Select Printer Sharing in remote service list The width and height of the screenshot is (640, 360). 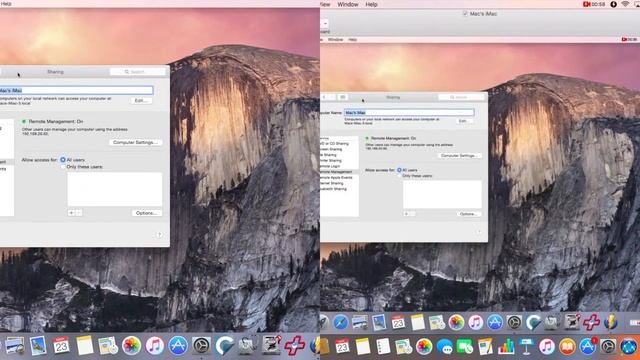[x=332, y=161]
